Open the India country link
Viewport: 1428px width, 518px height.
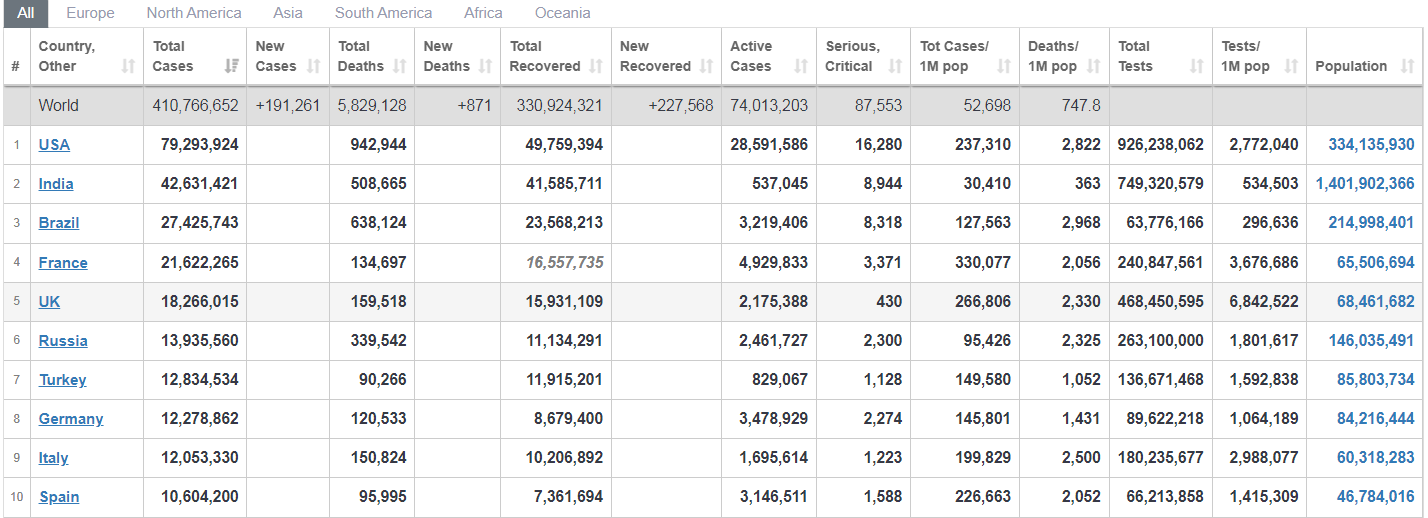tap(56, 184)
